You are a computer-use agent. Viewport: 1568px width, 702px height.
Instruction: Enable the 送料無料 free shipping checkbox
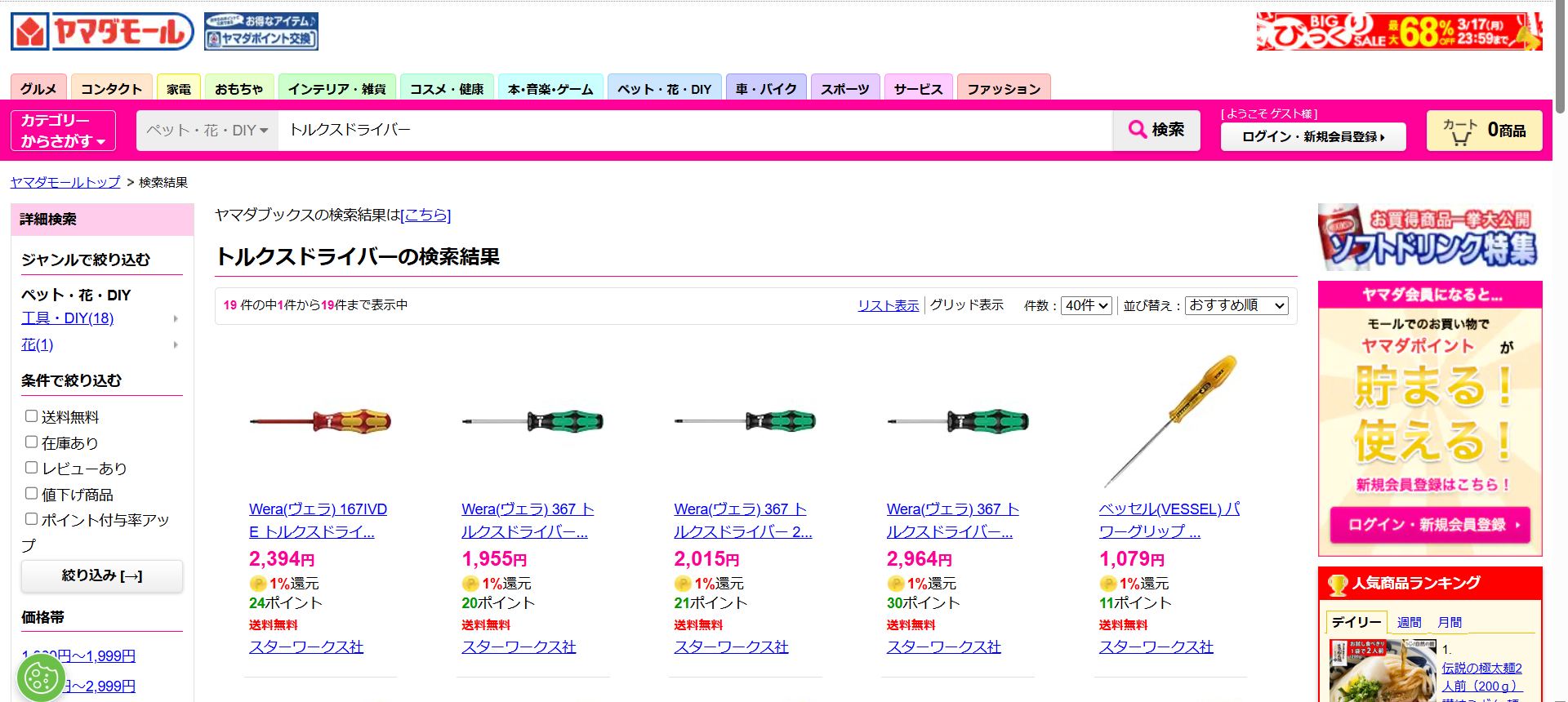pos(31,416)
